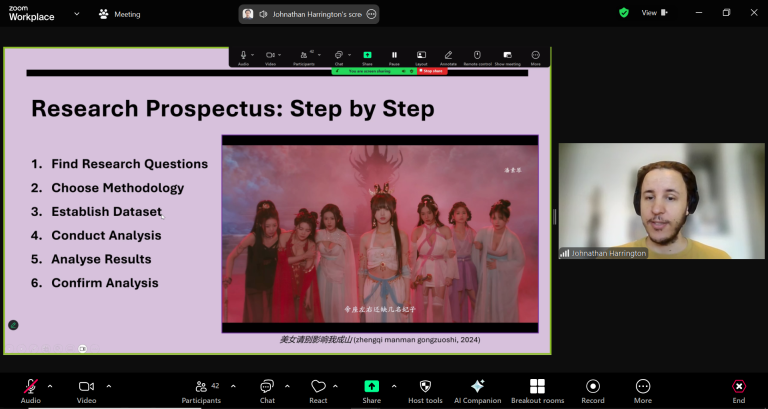Open the Participants panel from bottom toolbar
Image resolution: width=768 pixels, height=409 pixels.
[x=201, y=392]
